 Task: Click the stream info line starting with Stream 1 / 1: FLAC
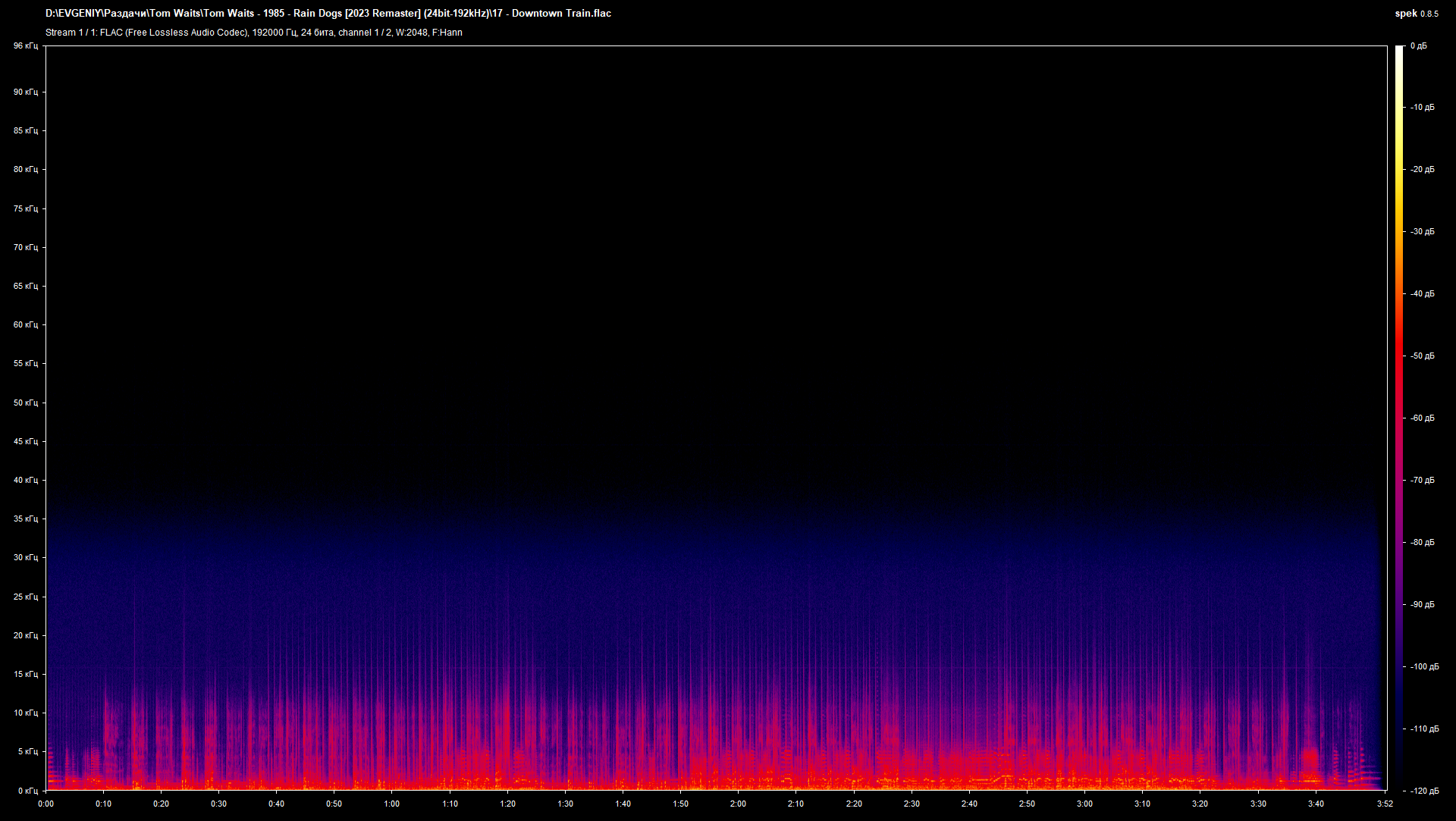click(x=254, y=33)
